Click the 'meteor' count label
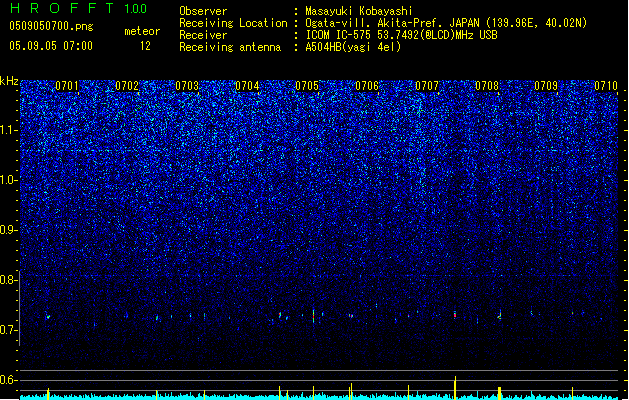Image resolution: width=629 pixels, height=400 pixels. click(x=142, y=31)
